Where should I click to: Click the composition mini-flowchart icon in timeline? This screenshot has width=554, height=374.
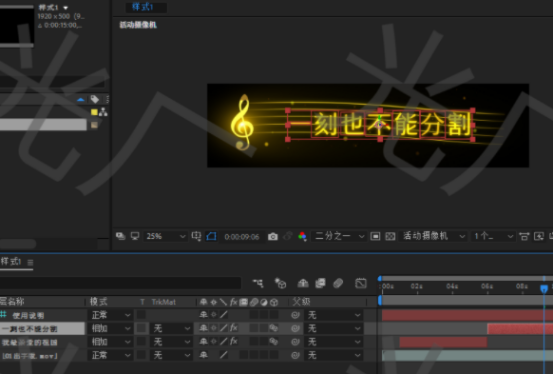(x=258, y=283)
